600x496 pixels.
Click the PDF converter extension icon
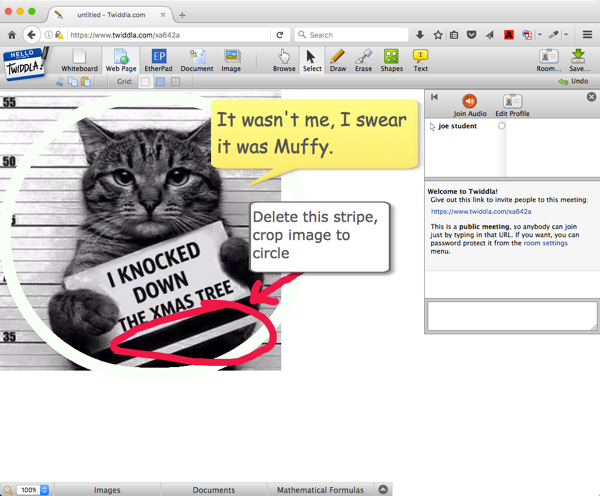[x=527, y=35]
